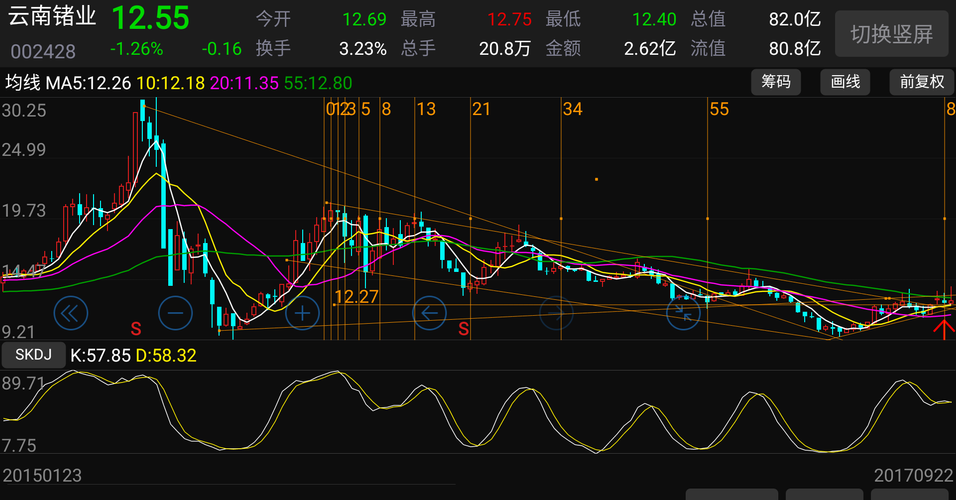Switch to portrait with 切换竖屏 button
The height and width of the screenshot is (500, 956).
click(x=892, y=34)
